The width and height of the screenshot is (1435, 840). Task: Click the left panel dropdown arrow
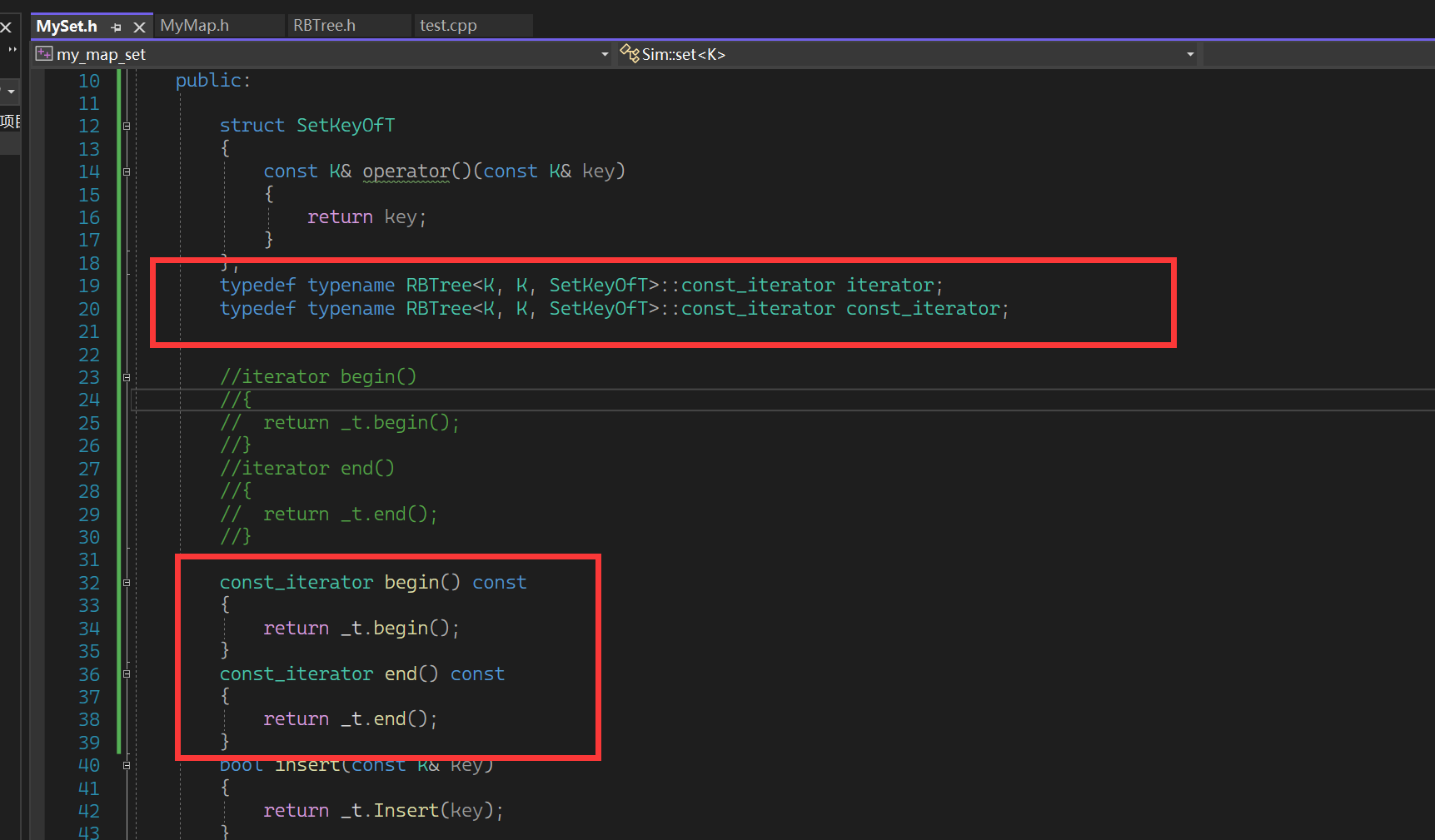[x=11, y=91]
